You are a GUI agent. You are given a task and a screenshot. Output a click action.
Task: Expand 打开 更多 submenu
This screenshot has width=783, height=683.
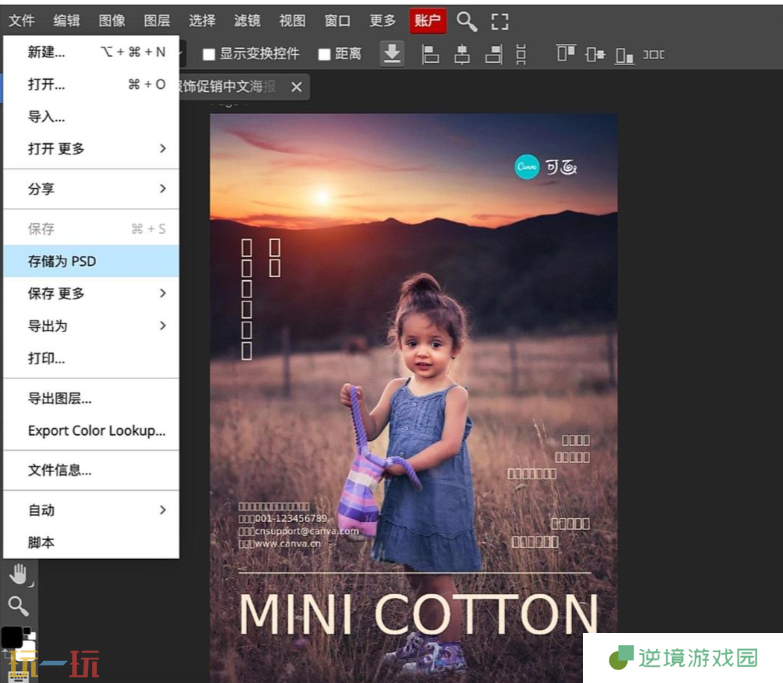(91, 149)
